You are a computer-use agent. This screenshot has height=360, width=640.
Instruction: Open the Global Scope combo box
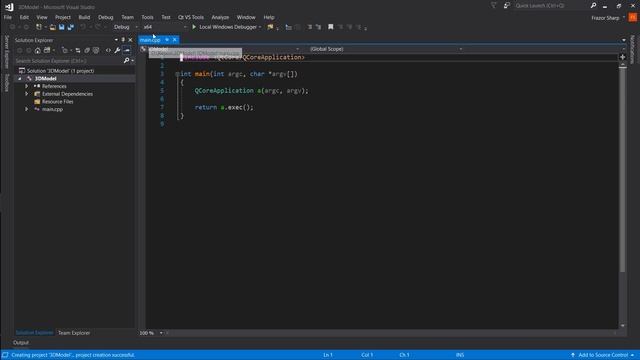[386, 49]
